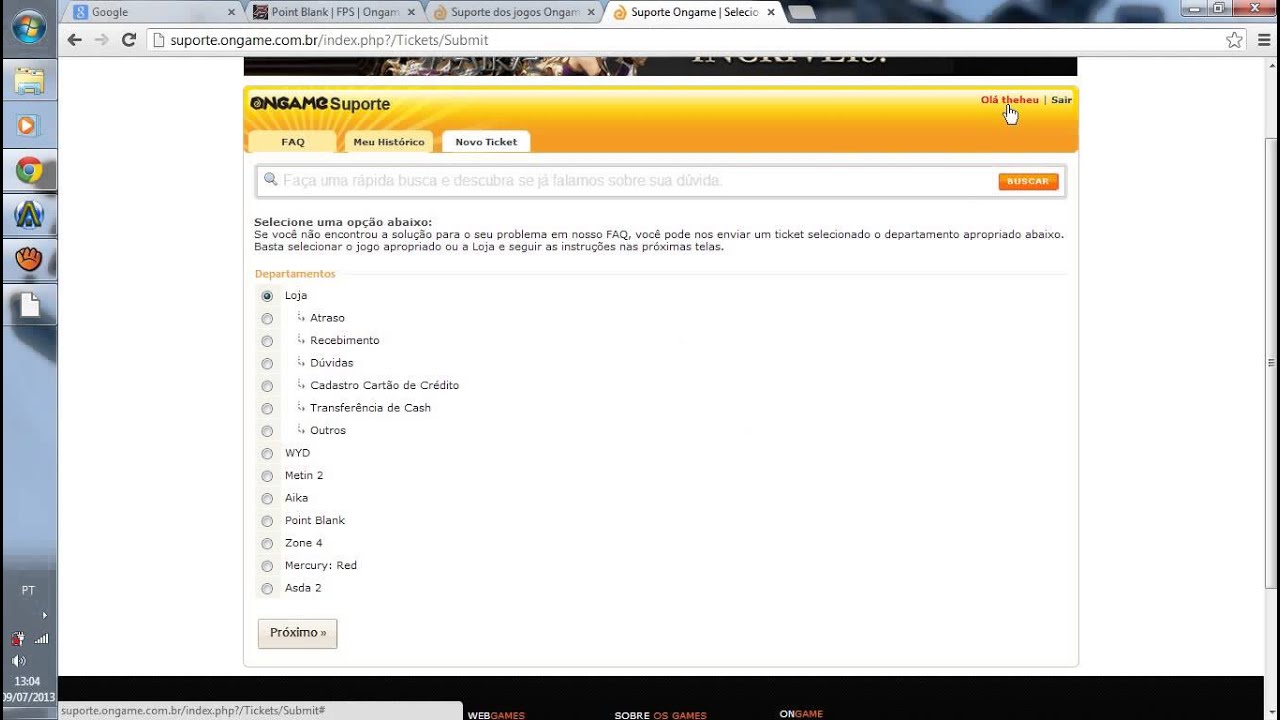Select the Point Blank radio button

267,521
